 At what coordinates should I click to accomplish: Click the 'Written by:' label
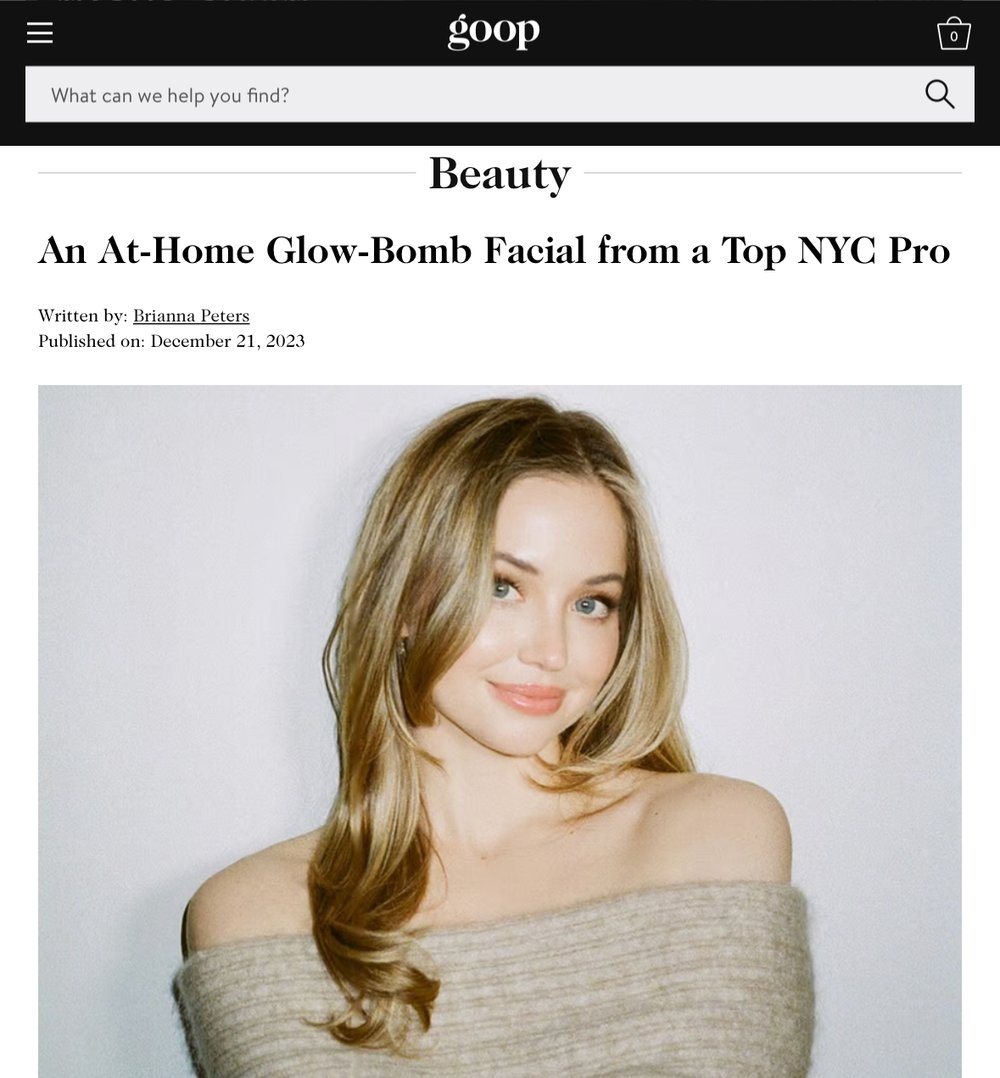tap(82, 316)
